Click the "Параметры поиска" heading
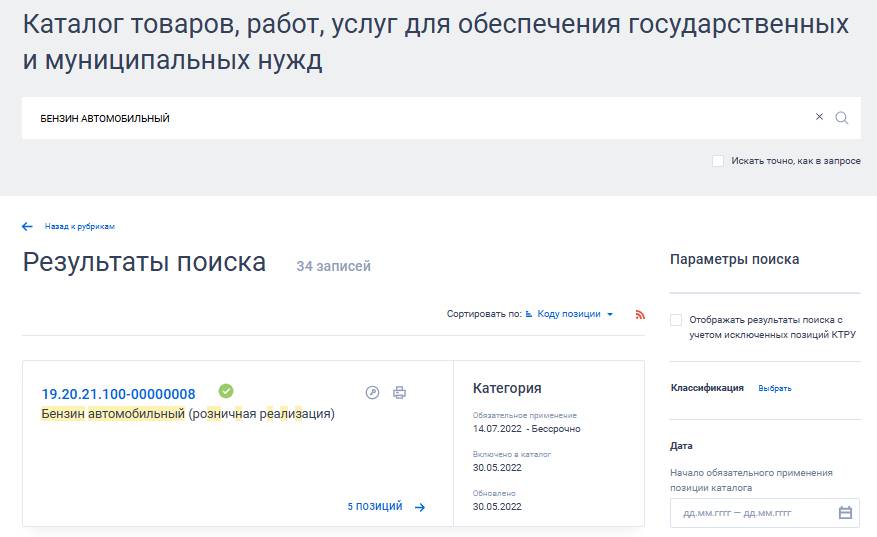The height and width of the screenshot is (537, 877). coord(734,260)
